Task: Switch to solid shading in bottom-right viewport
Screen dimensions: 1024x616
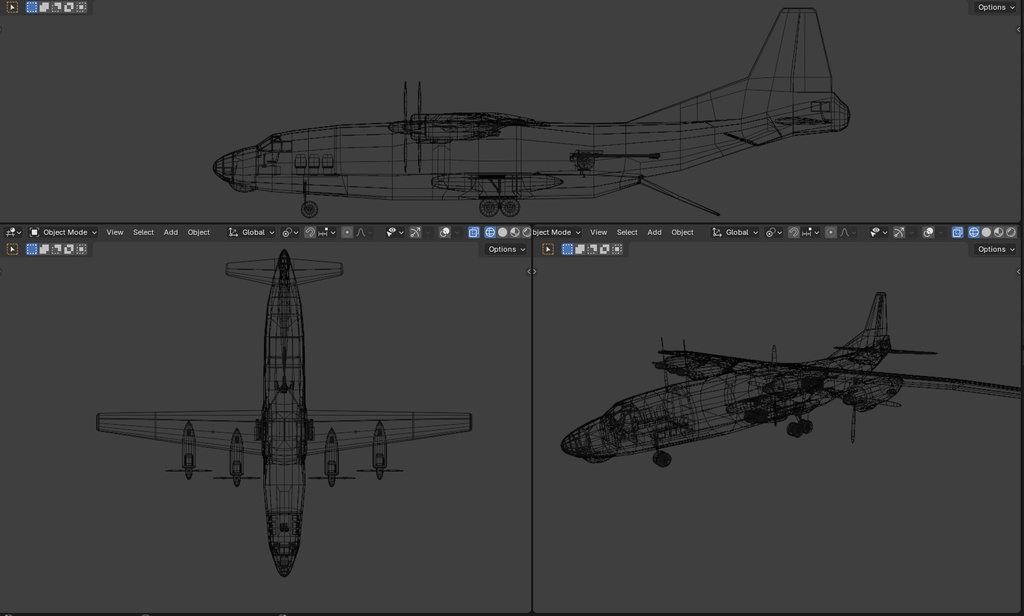Action: [x=986, y=232]
